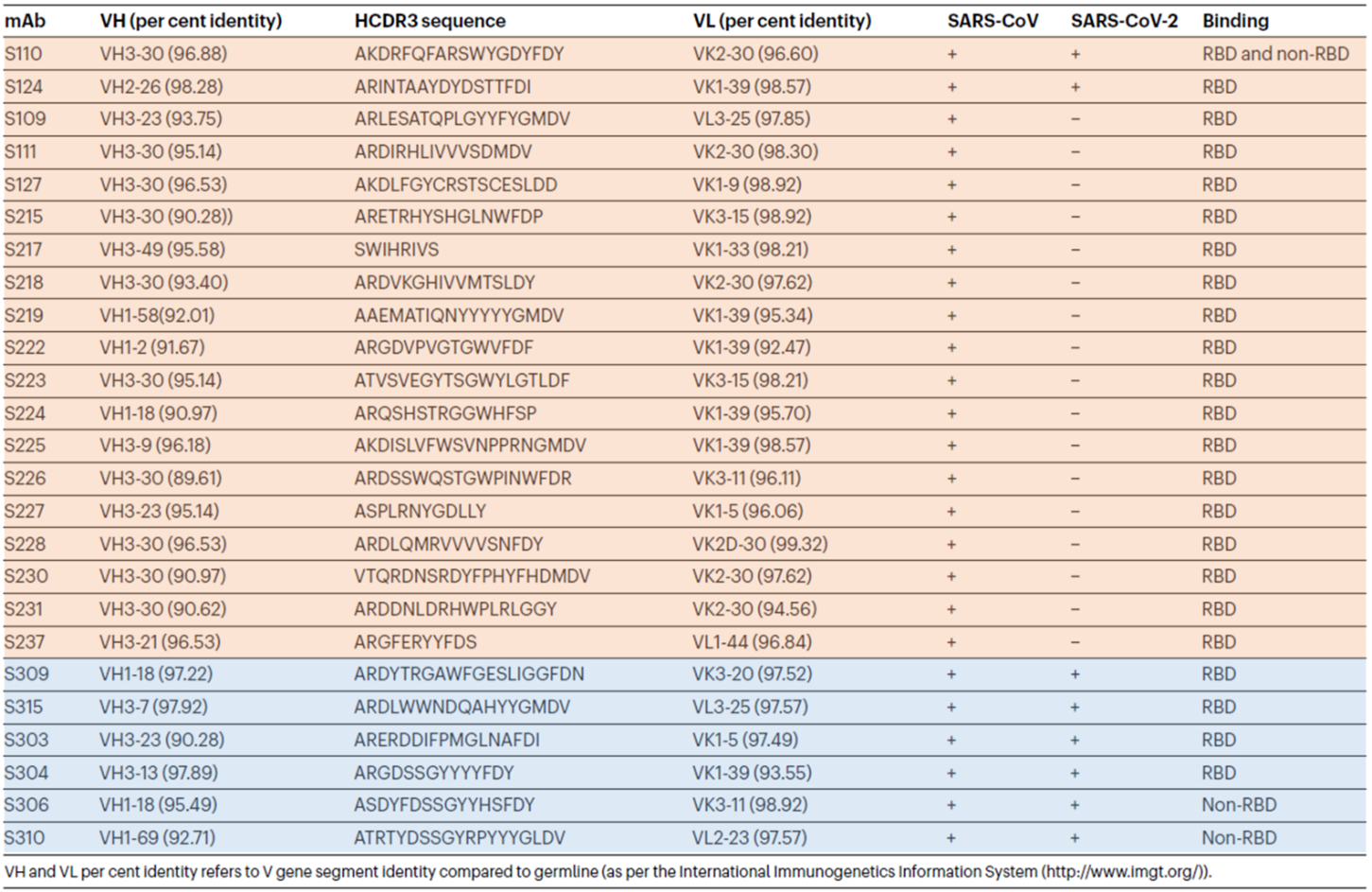The image size is (1372, 892).
Task: Click the imgt.org URL in the footnote
Action: (1121, 871)
